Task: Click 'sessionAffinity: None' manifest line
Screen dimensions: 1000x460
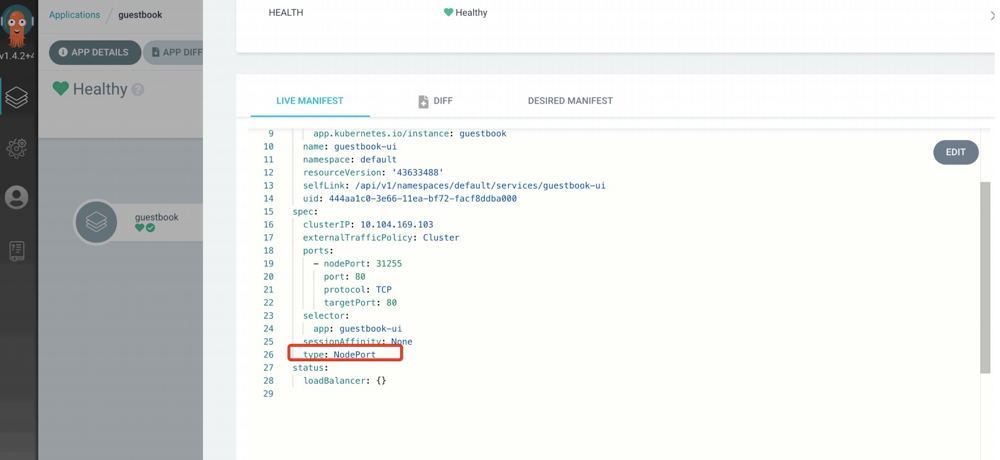Action: pyautogui.click(x=357, y=341)
